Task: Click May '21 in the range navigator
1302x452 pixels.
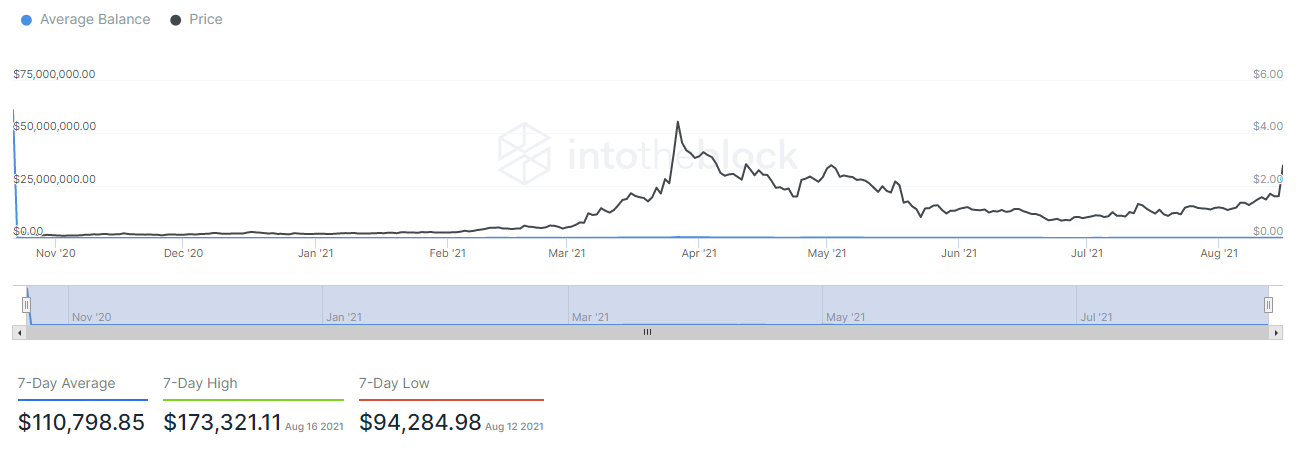Action: click(844, 317)
